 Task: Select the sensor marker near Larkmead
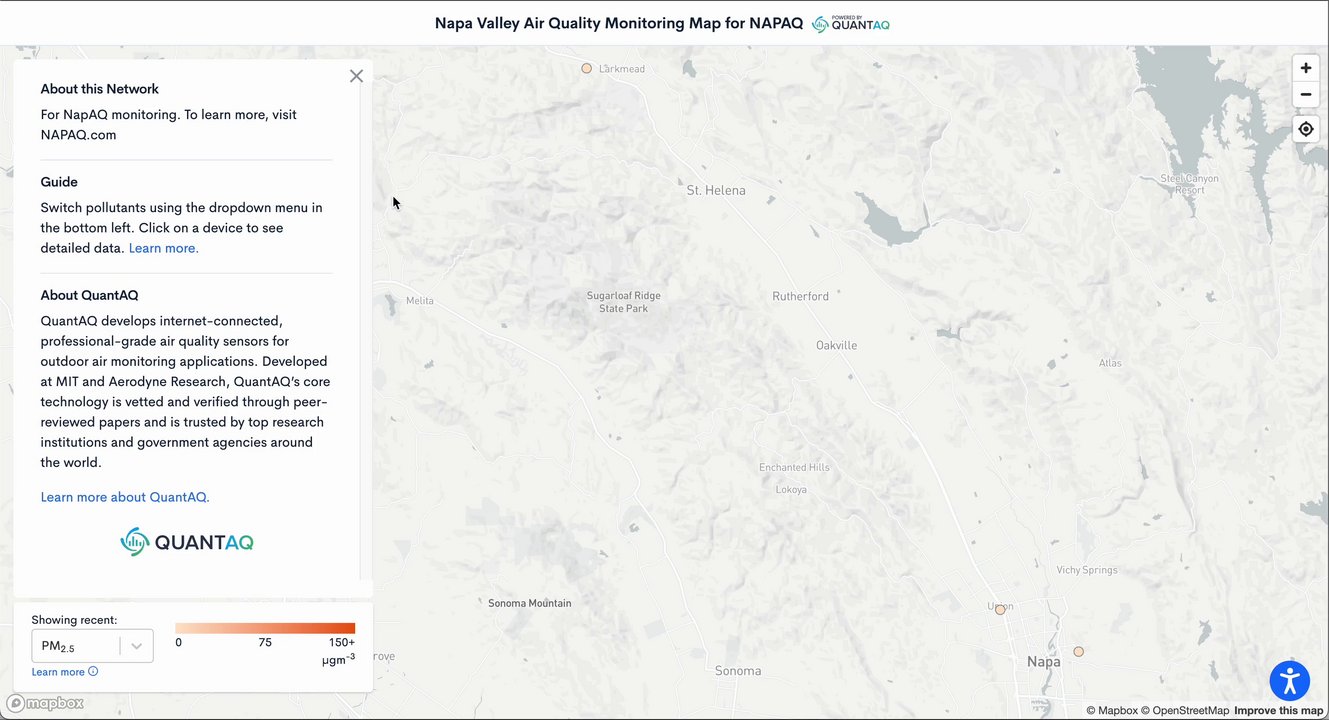coord(587,69)
